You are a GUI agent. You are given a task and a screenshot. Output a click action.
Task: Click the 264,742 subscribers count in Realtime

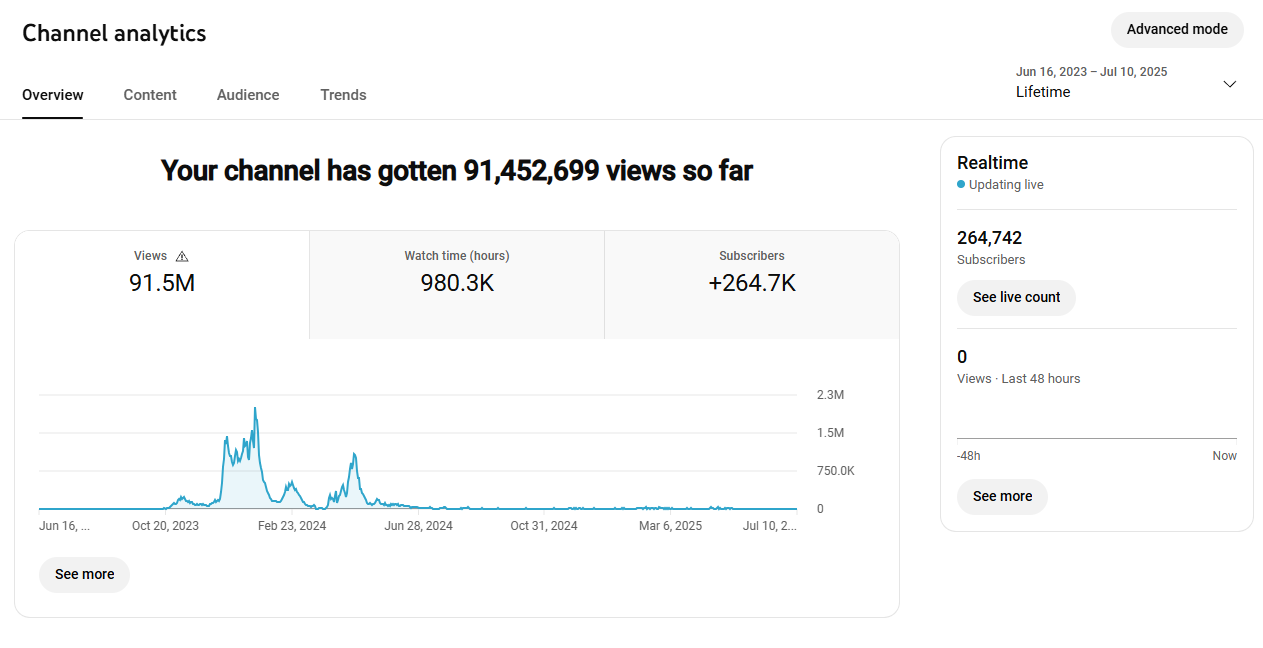989,238
